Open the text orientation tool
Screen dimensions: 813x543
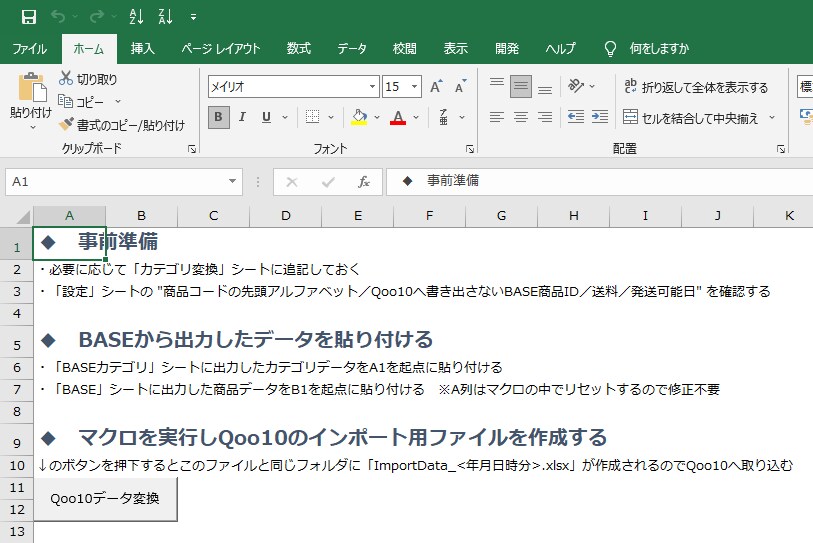pos(576,86)
